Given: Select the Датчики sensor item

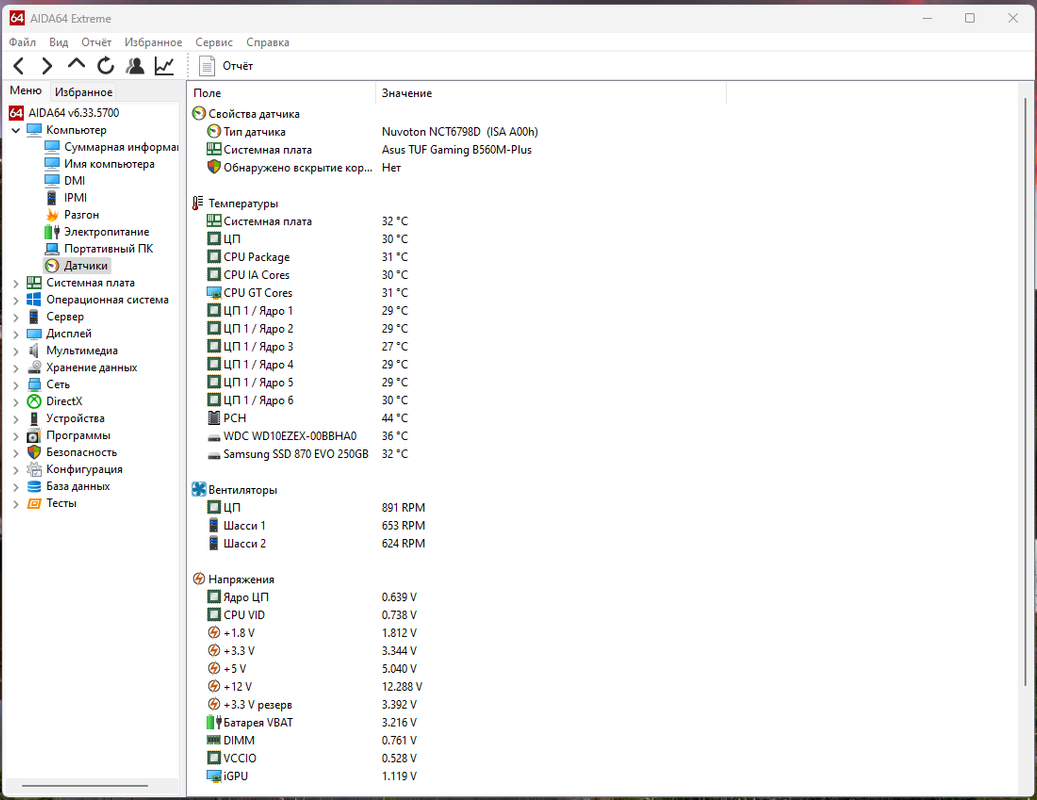Looking at the screenshot, I should [77, 266].
